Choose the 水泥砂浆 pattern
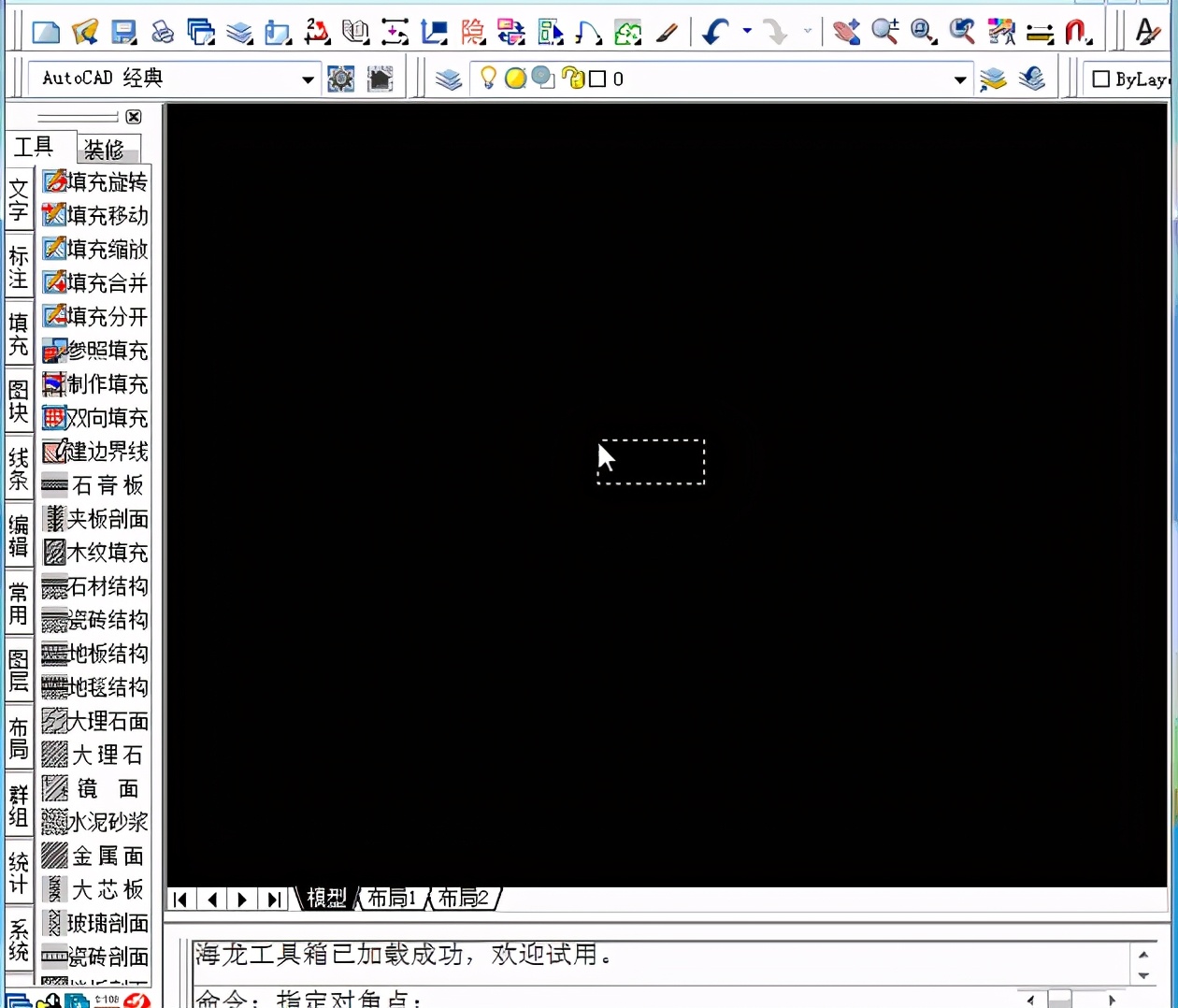Viewport: 1178px width, 1008px height. [95, 822]
